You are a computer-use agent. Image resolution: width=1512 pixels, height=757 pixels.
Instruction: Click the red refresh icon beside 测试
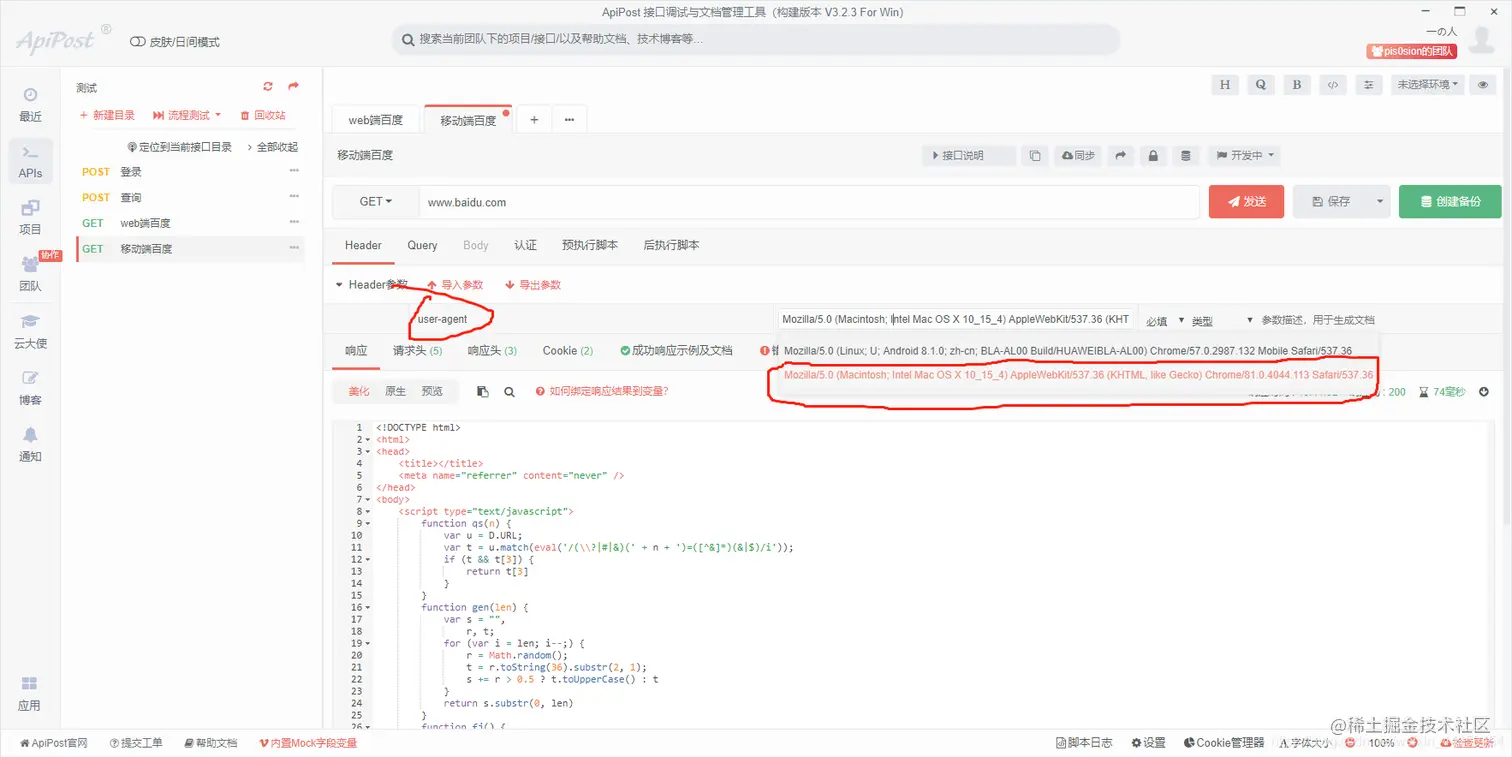(x=268, y=87)
